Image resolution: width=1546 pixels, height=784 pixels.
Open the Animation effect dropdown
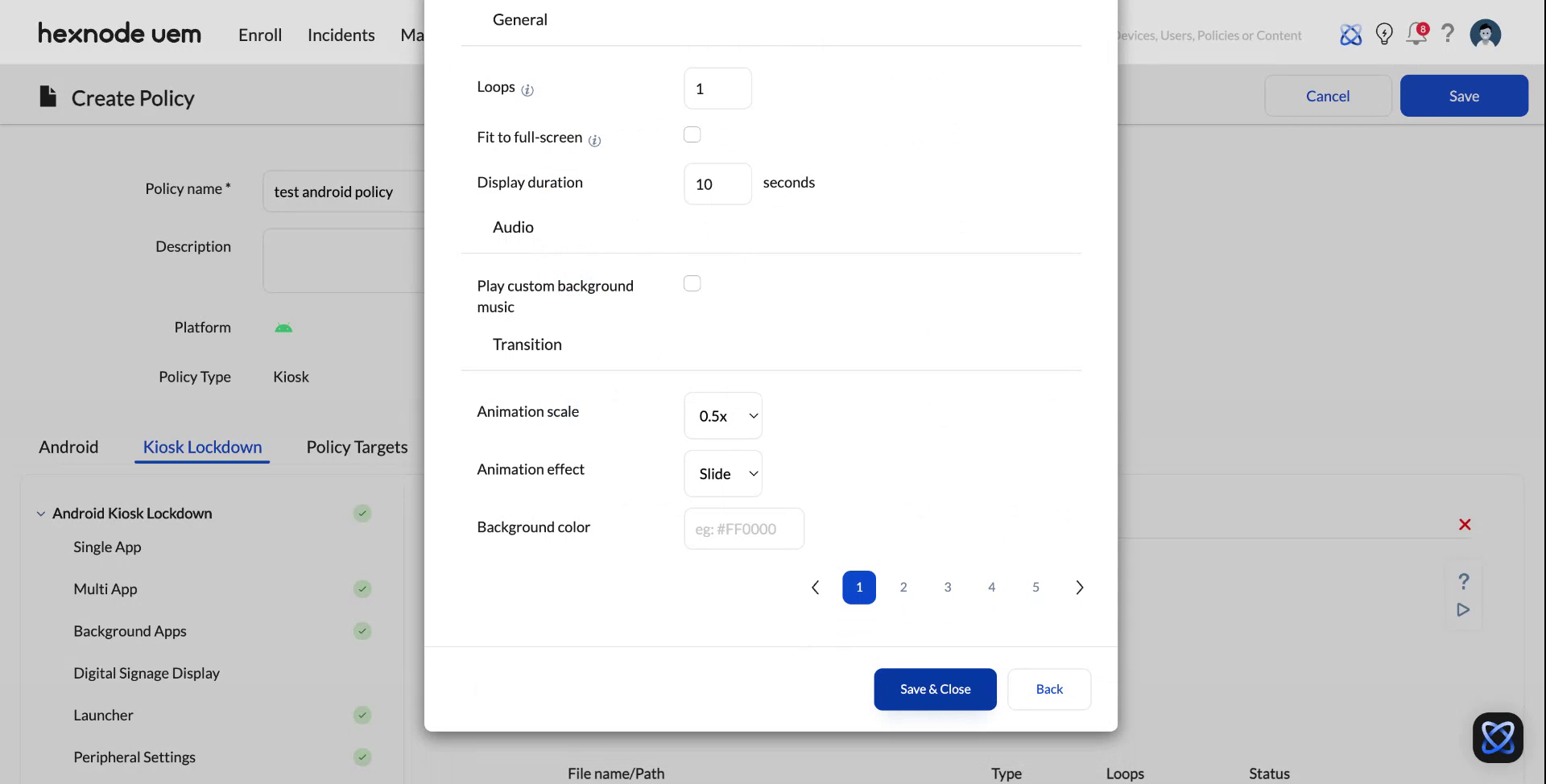[722, 473]
